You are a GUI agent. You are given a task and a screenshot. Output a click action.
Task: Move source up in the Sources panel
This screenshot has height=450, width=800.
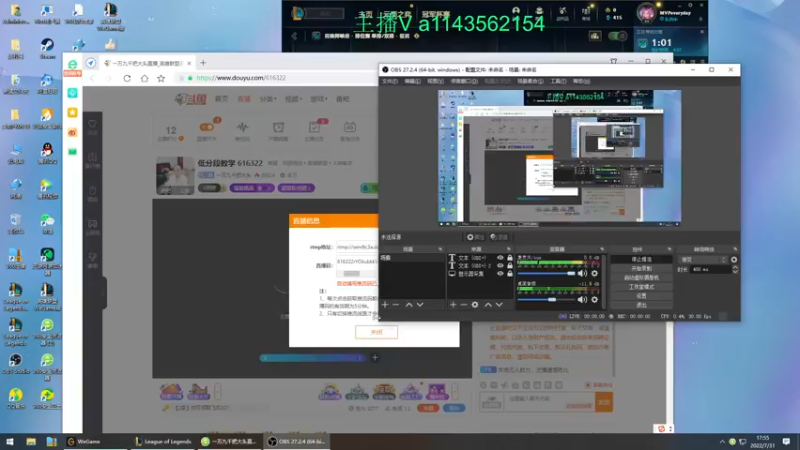pos(488,305)
